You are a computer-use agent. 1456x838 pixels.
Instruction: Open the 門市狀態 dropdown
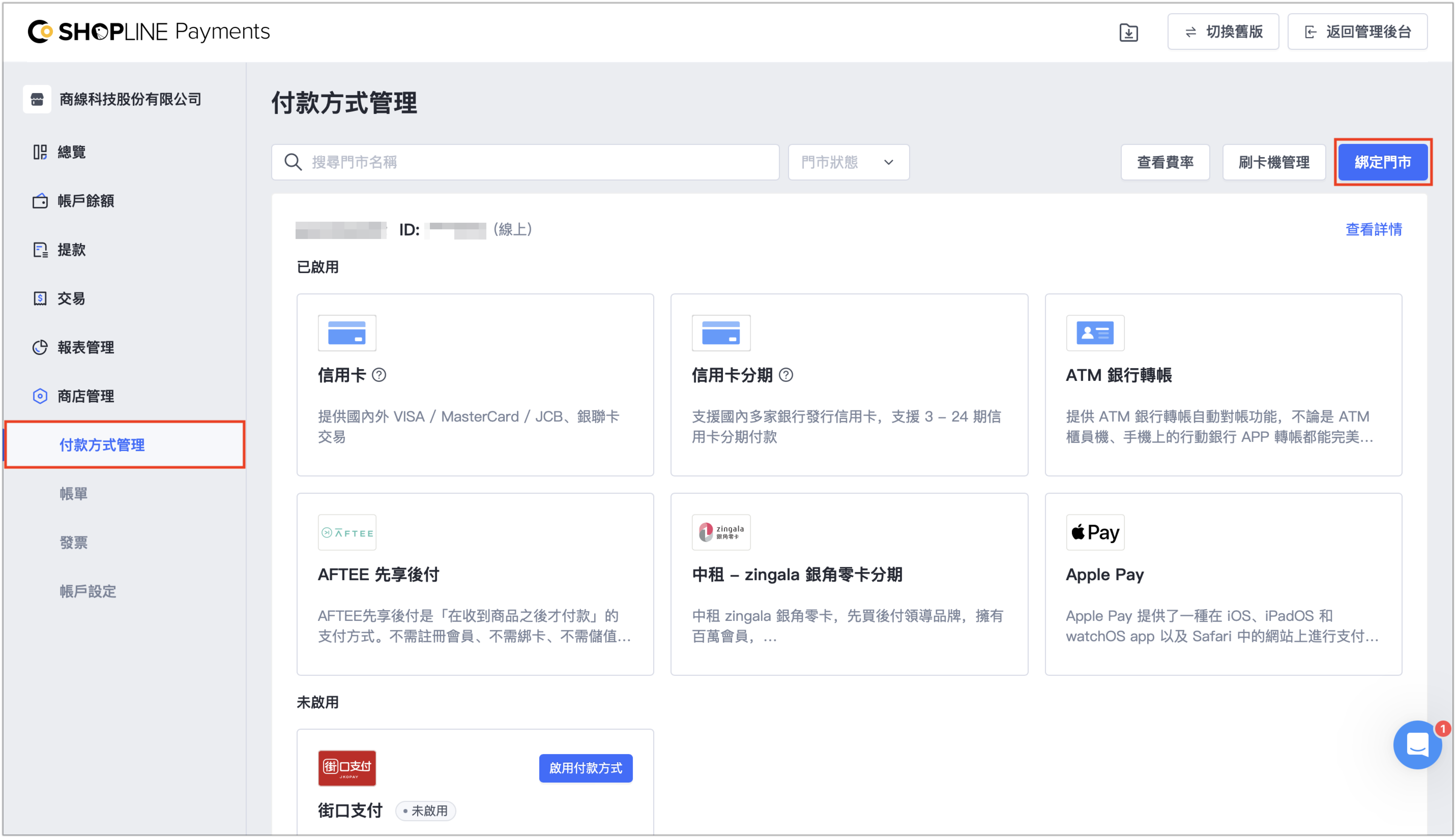(848, 162)
